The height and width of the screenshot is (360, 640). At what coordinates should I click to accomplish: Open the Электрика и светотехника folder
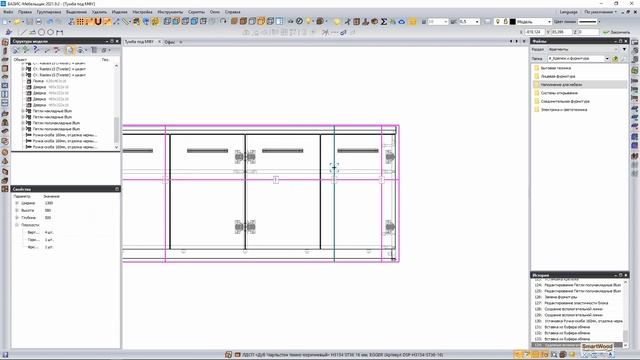point(563,110)
